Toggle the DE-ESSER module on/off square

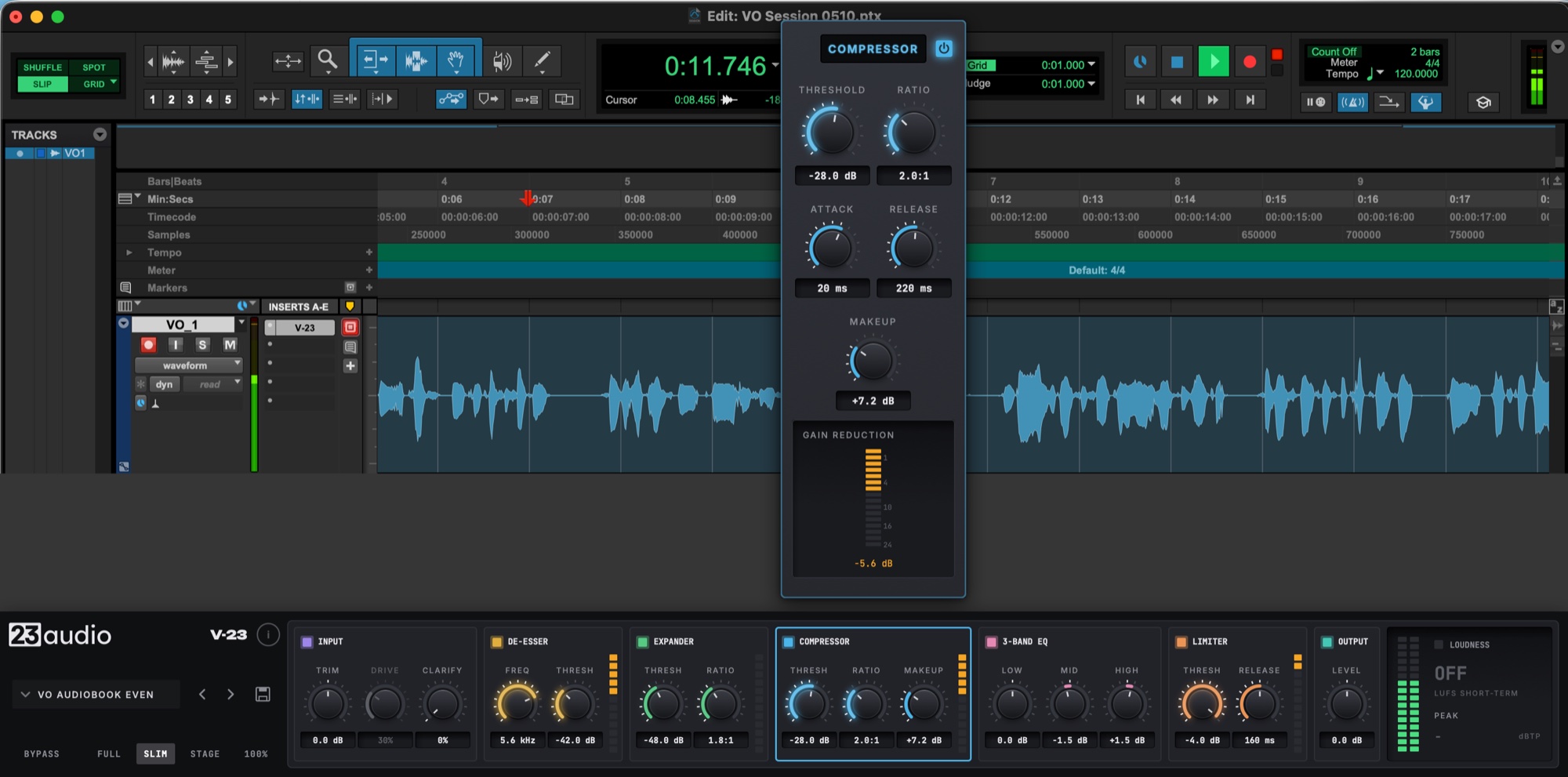tap(496, 641)
